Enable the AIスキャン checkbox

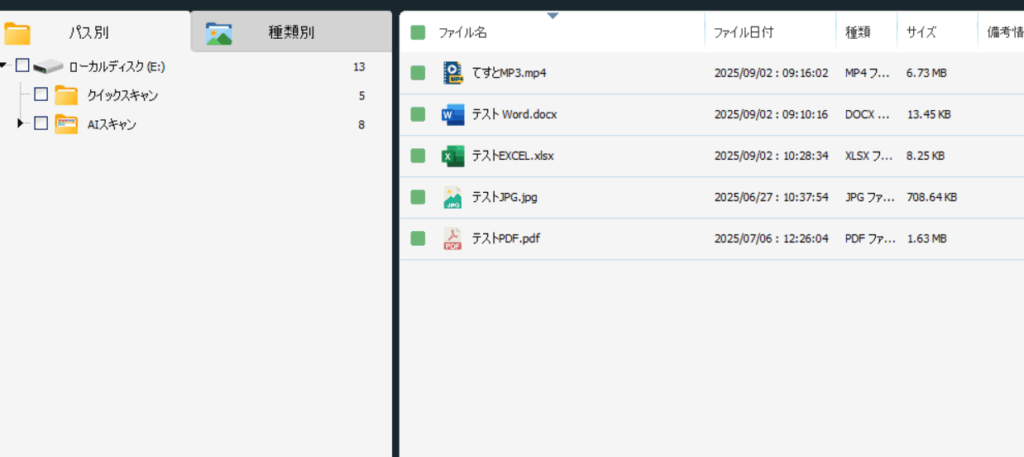[x=41, y=124]
